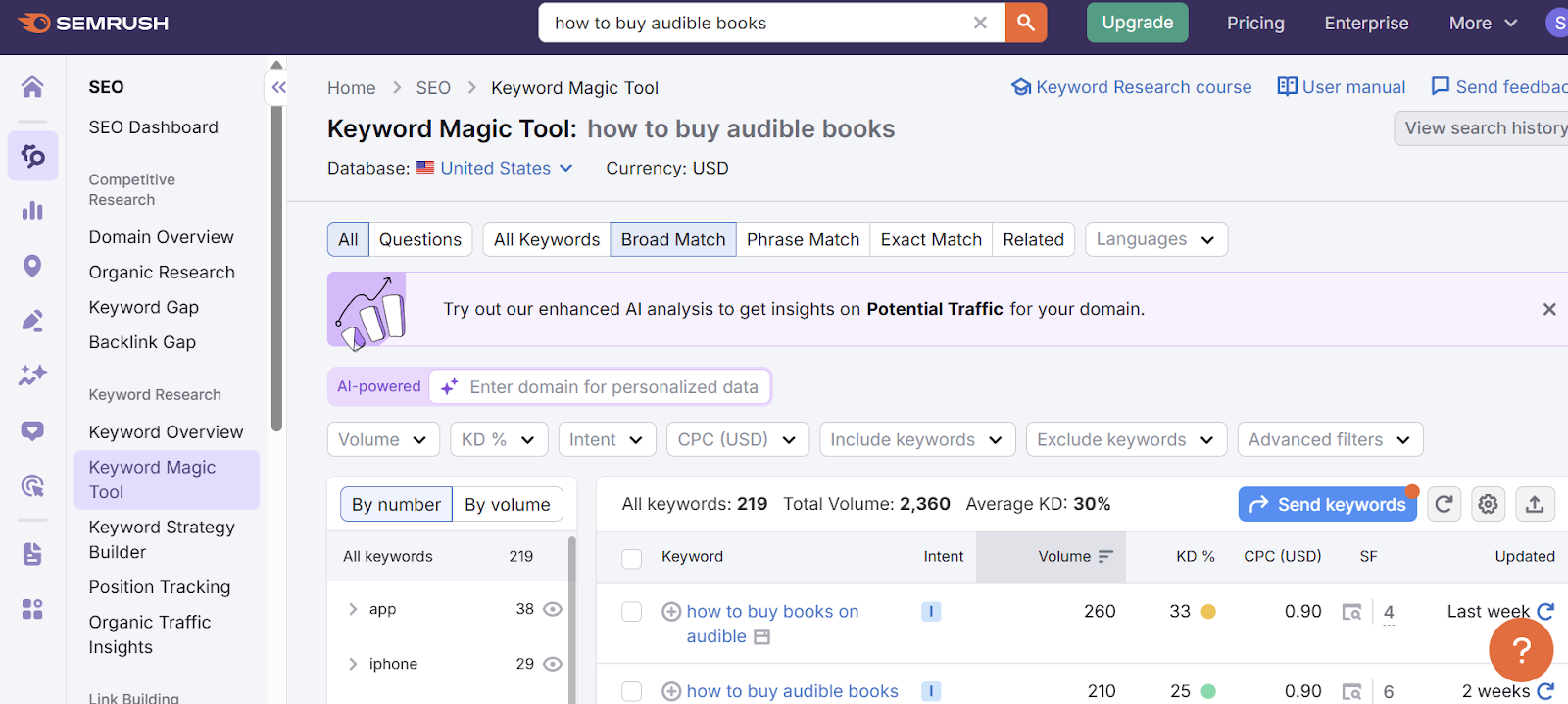Select the Exact Match tab
This screenshot has height=704, width=1568.
point(931,239)
